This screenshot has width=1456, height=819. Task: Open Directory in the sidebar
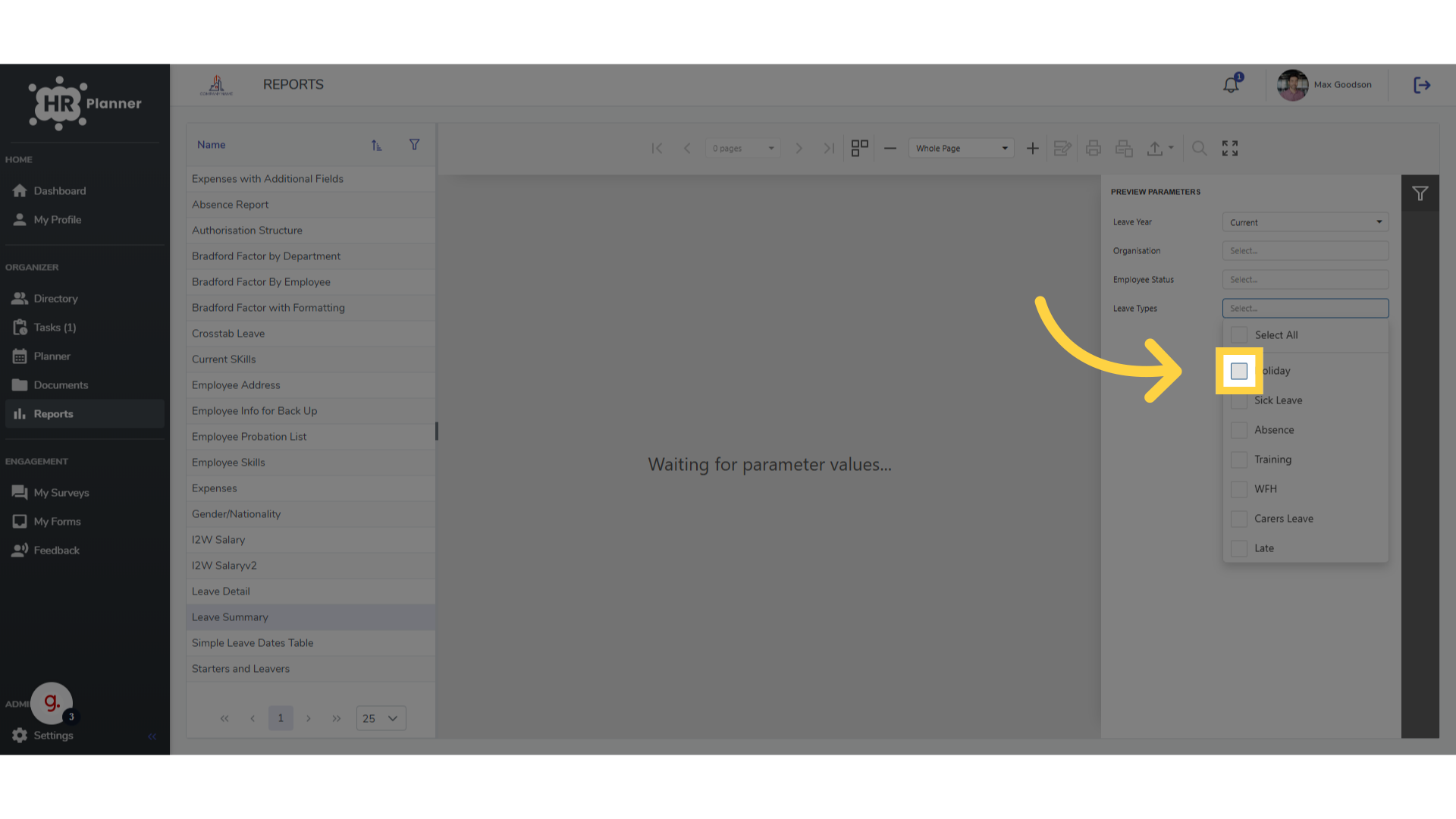pyautogui.click(x=84, y=299)
